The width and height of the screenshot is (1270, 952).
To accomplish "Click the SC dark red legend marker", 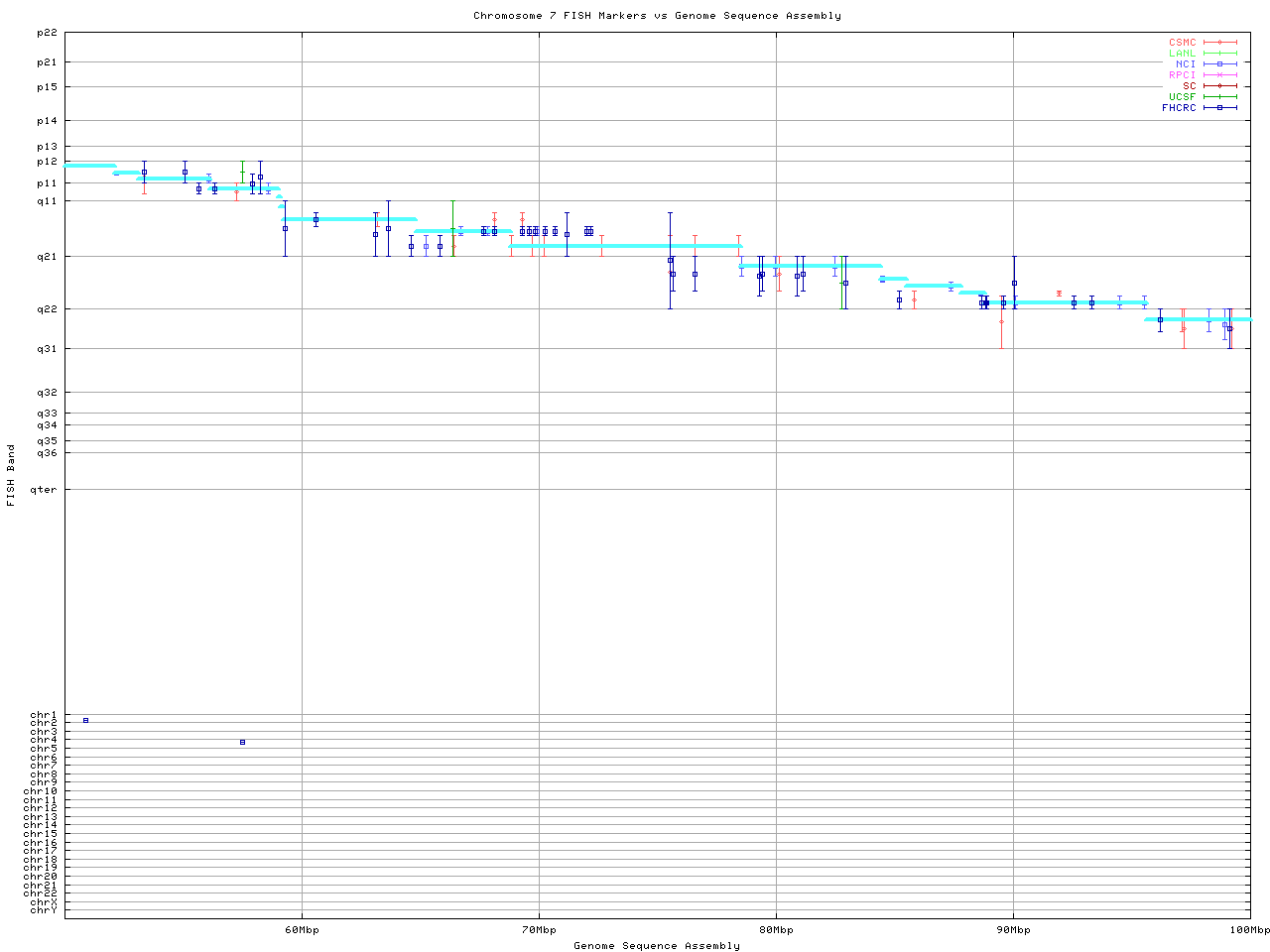I will tap(1219, 85).
